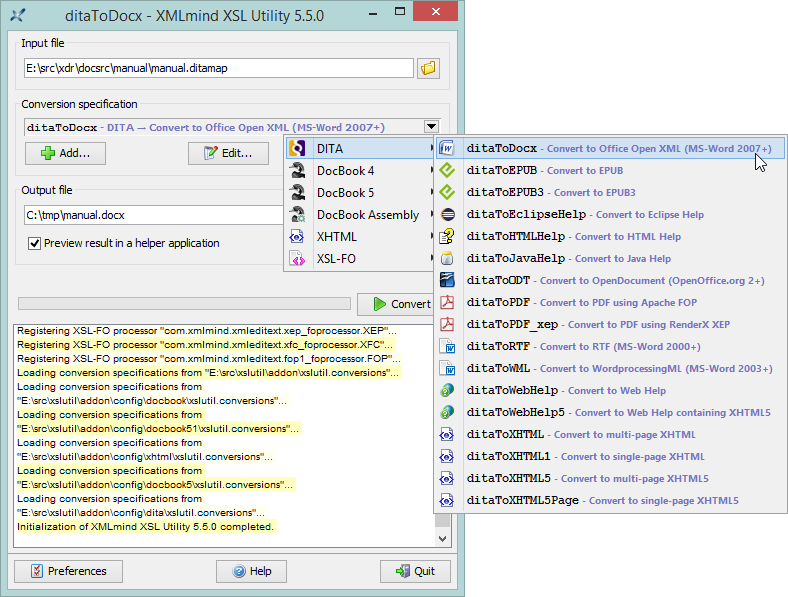This screenshot has width=788, height=597.
Task: Click the Quit button
Action: (415, 571)
